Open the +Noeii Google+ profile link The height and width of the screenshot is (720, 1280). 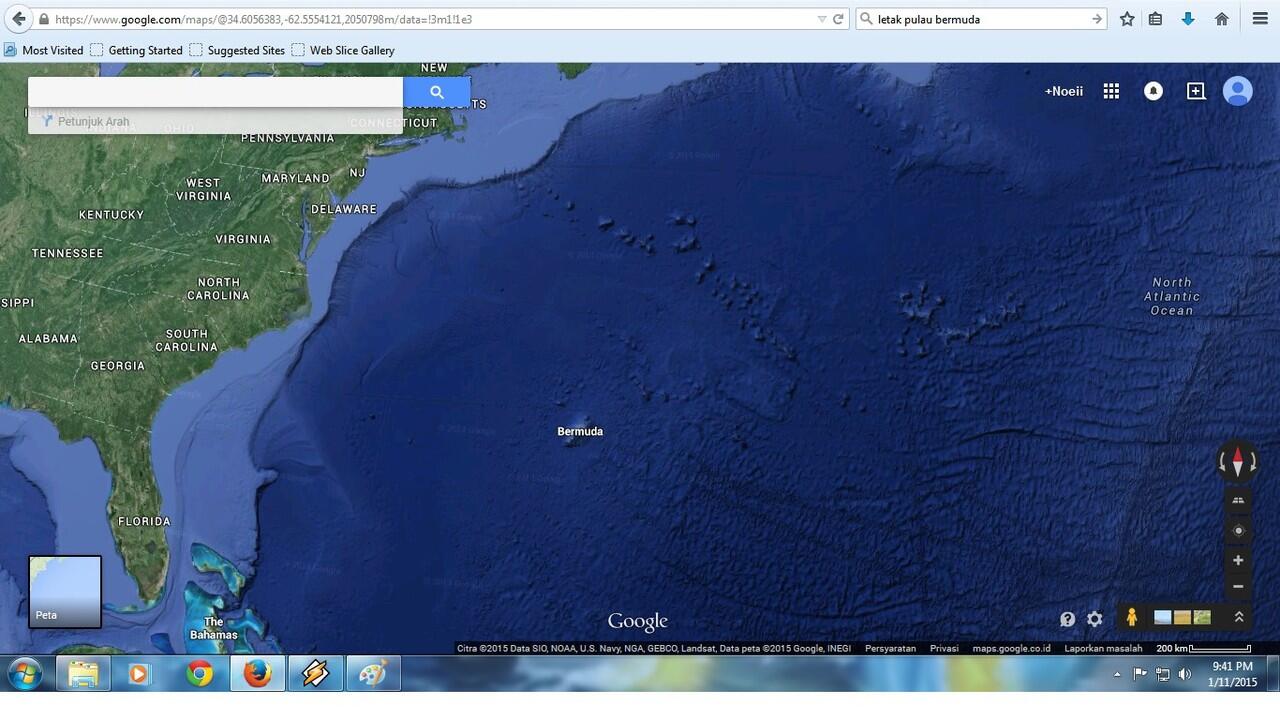coord(1064,91)
